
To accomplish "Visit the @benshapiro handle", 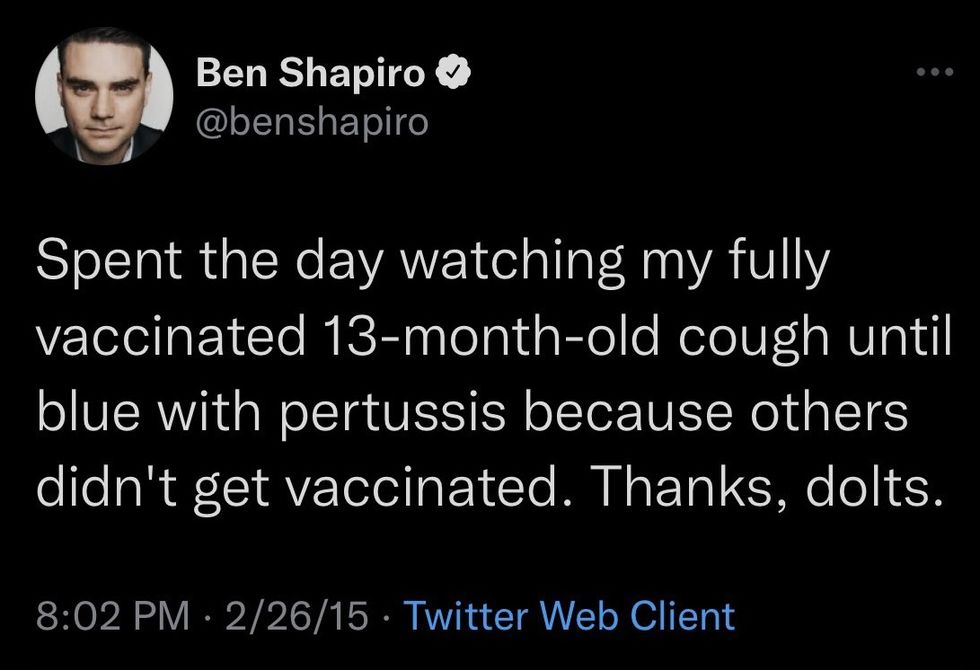I will (x=312, y=121).
